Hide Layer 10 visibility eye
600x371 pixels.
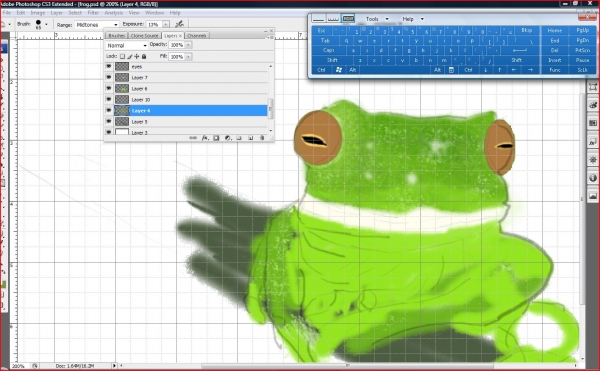pos(109,99)
